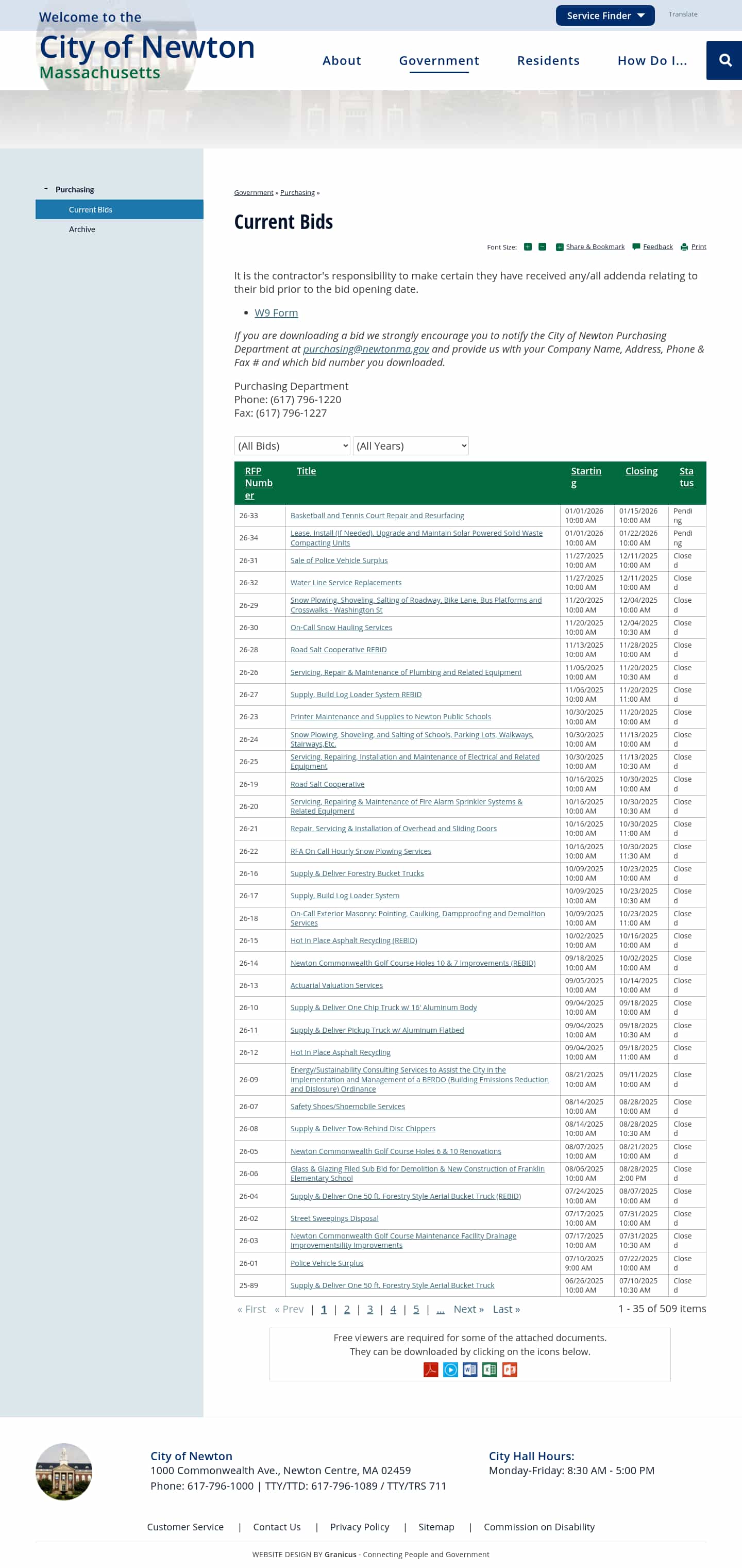The image size is (742, 1568).
Task: Open the About navigation menu
Action: (x=341, y=60)
